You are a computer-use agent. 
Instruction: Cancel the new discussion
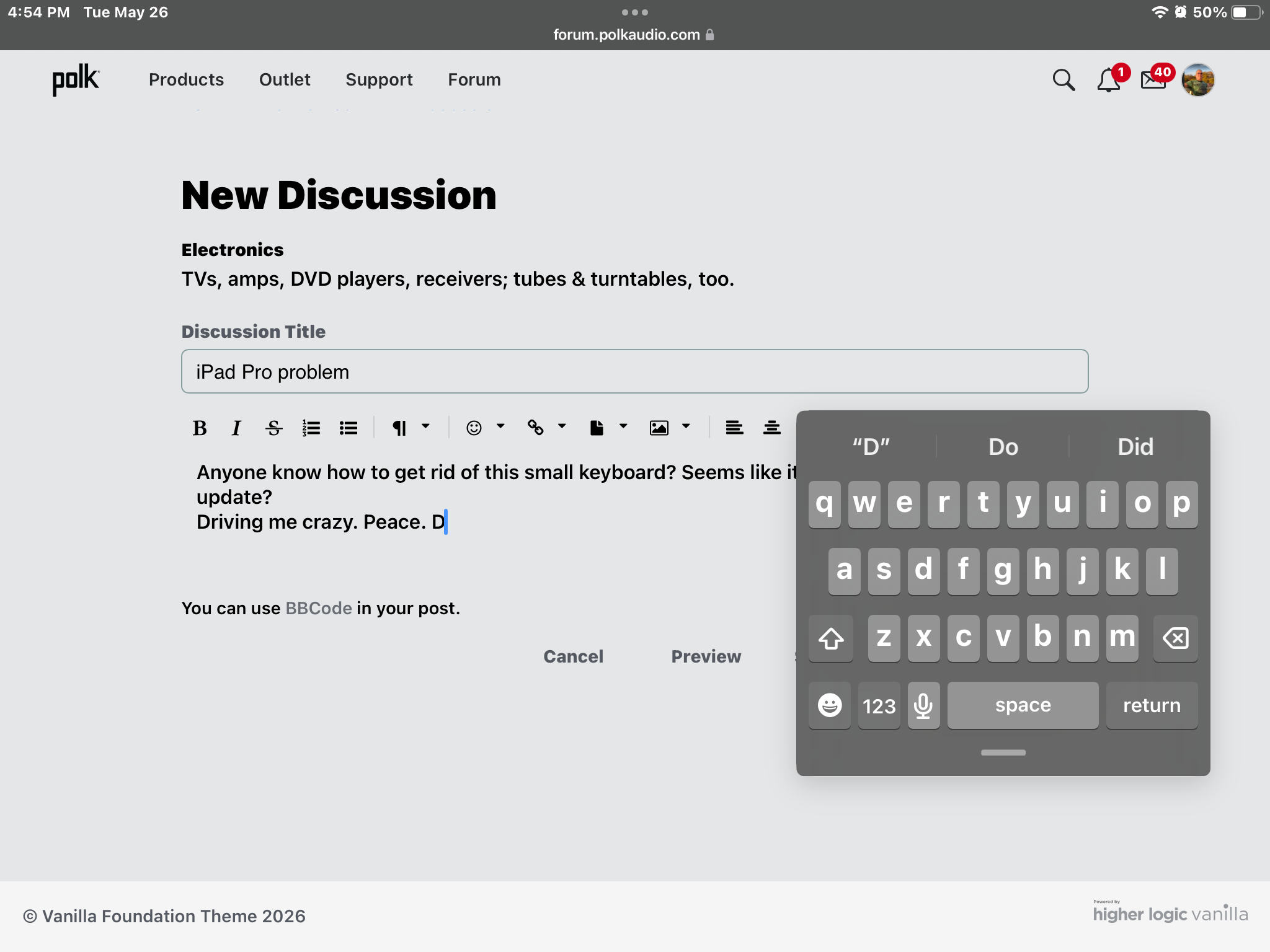point(573,656)
